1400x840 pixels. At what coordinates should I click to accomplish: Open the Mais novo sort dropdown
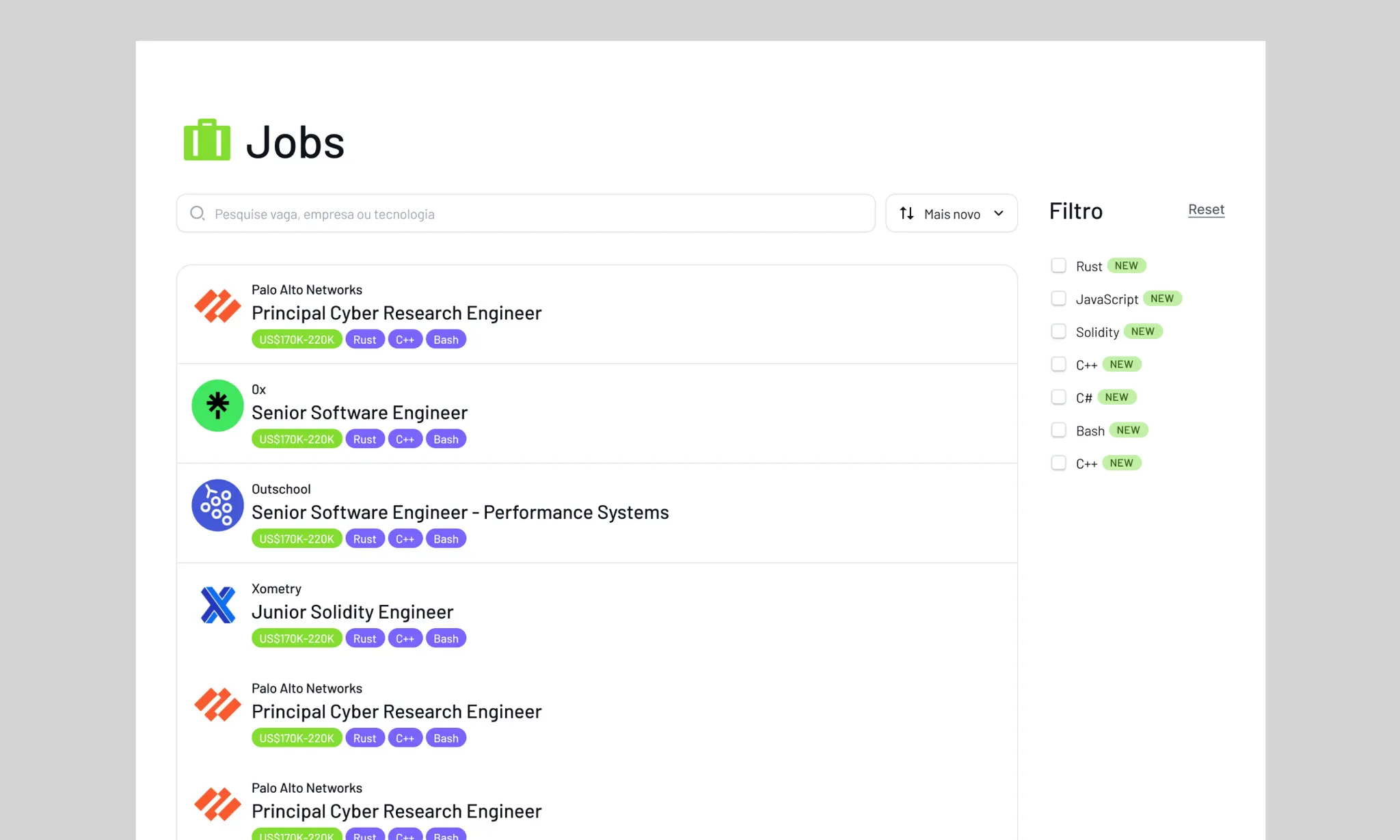[x=952, y=213]
